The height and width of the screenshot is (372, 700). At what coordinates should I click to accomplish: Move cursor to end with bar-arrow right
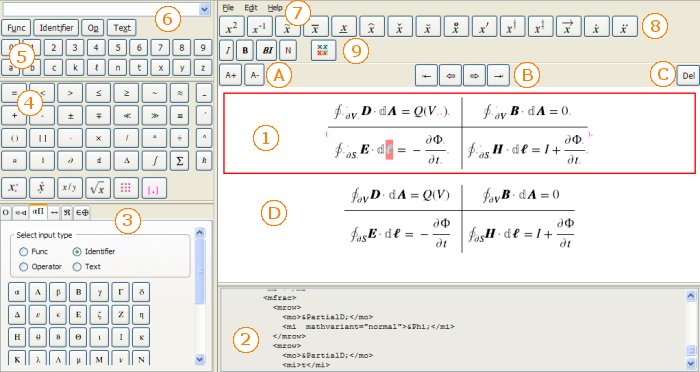499,76
